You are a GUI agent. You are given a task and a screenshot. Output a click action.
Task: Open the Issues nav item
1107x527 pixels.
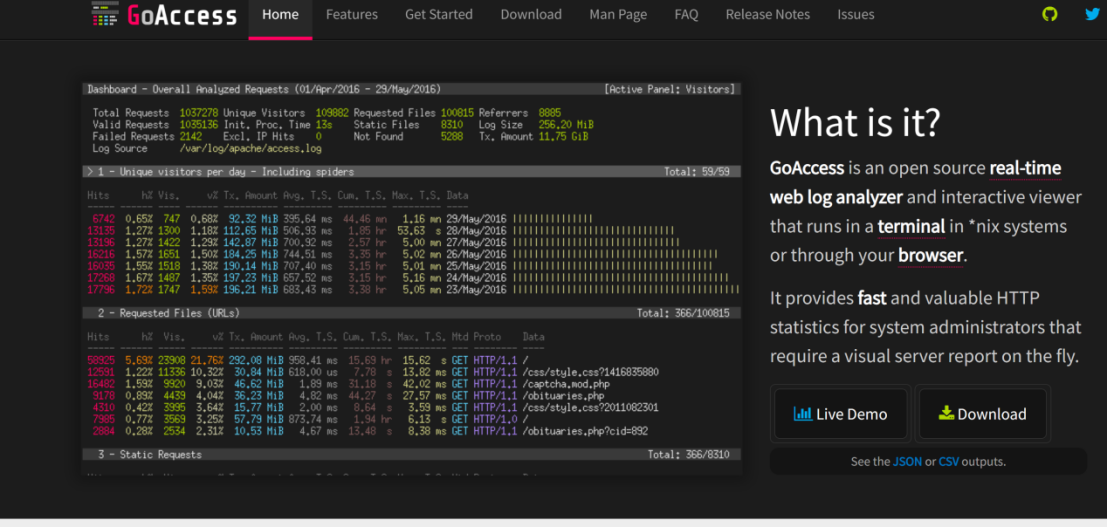coord(856,14)
